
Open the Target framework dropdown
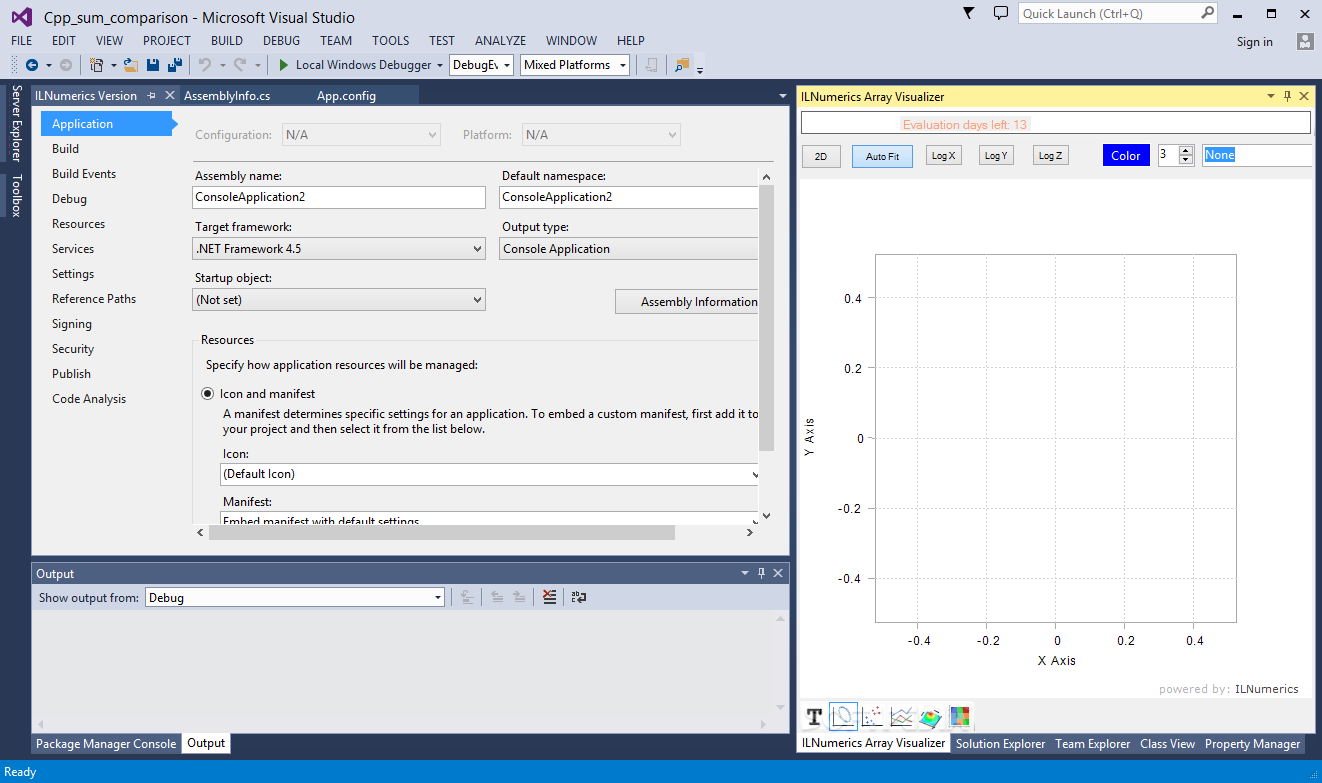click(339, 249)
